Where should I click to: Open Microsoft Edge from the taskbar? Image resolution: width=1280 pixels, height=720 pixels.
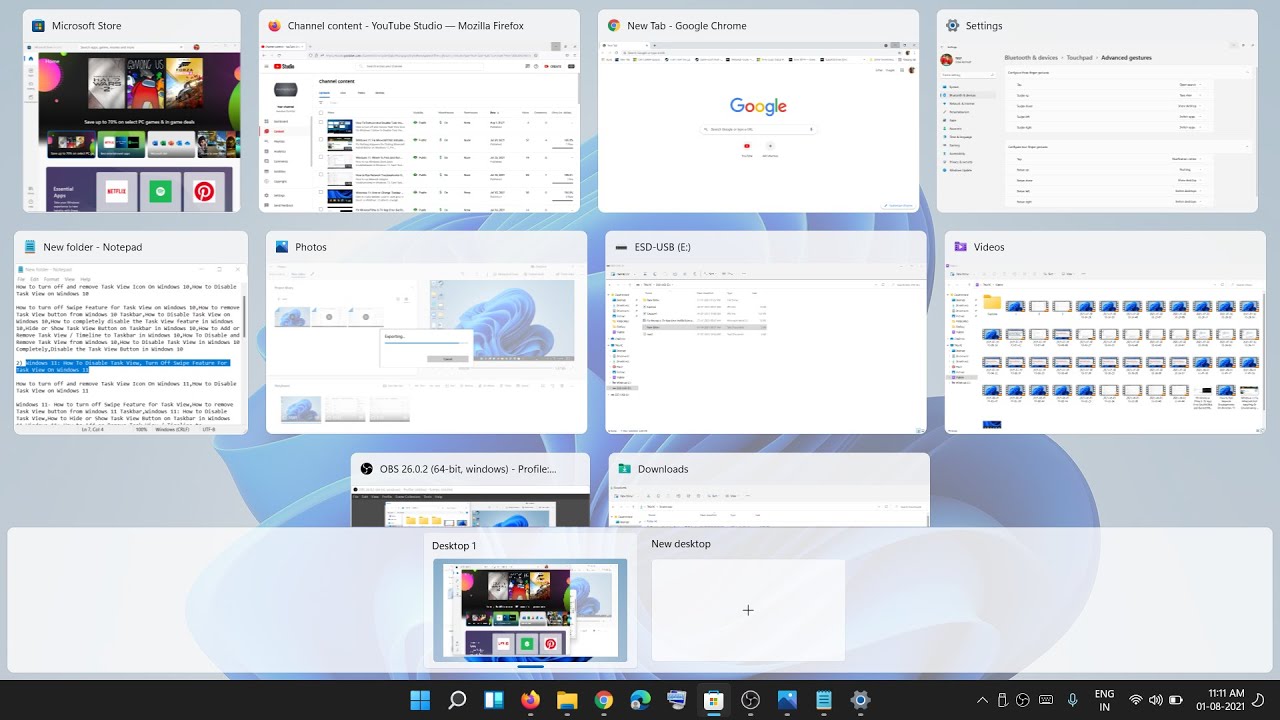tap(640, 700)
